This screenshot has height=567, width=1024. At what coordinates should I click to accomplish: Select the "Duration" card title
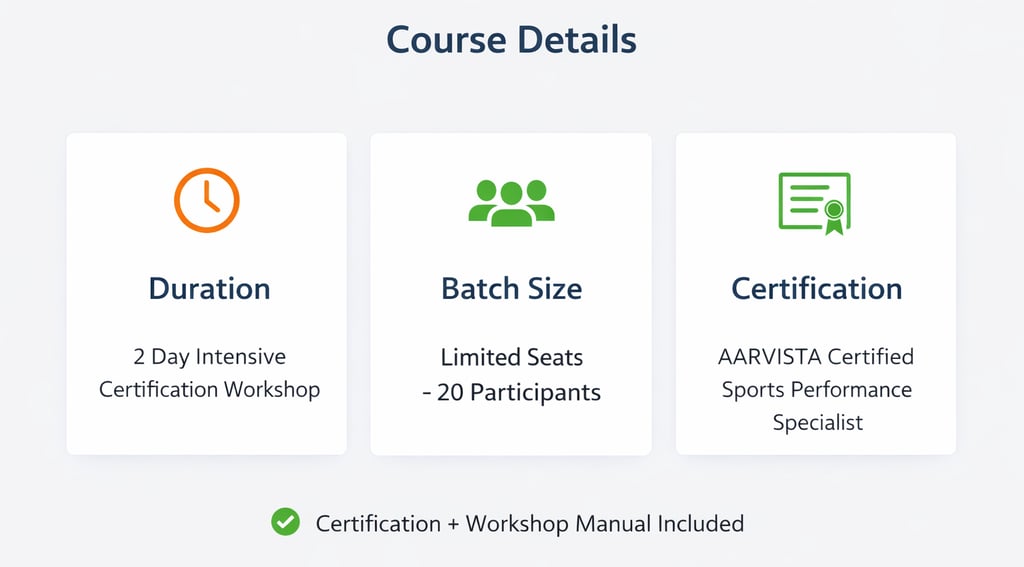[209, 289]
